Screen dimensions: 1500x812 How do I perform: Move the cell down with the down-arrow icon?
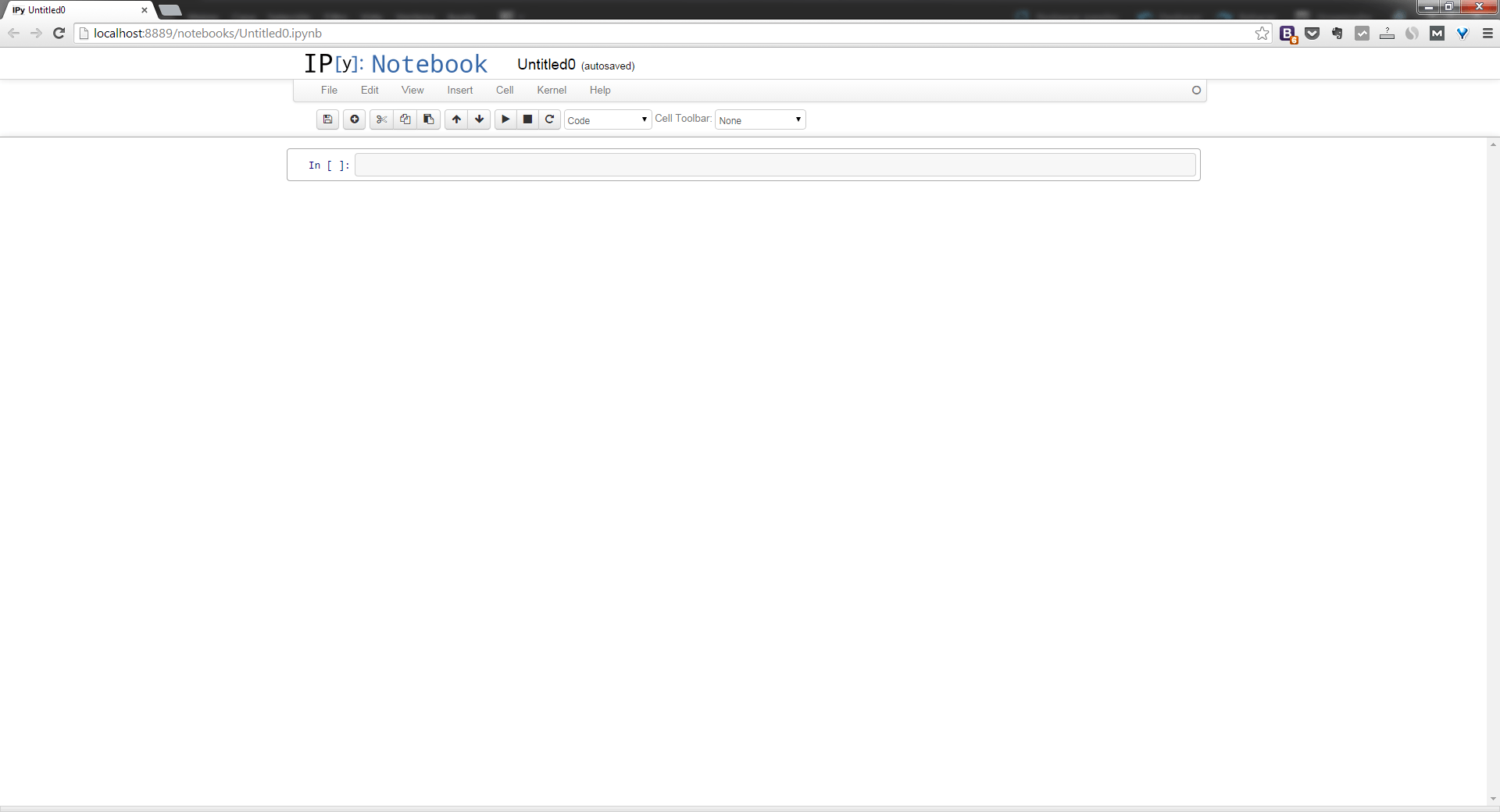[x=478, y=119]
